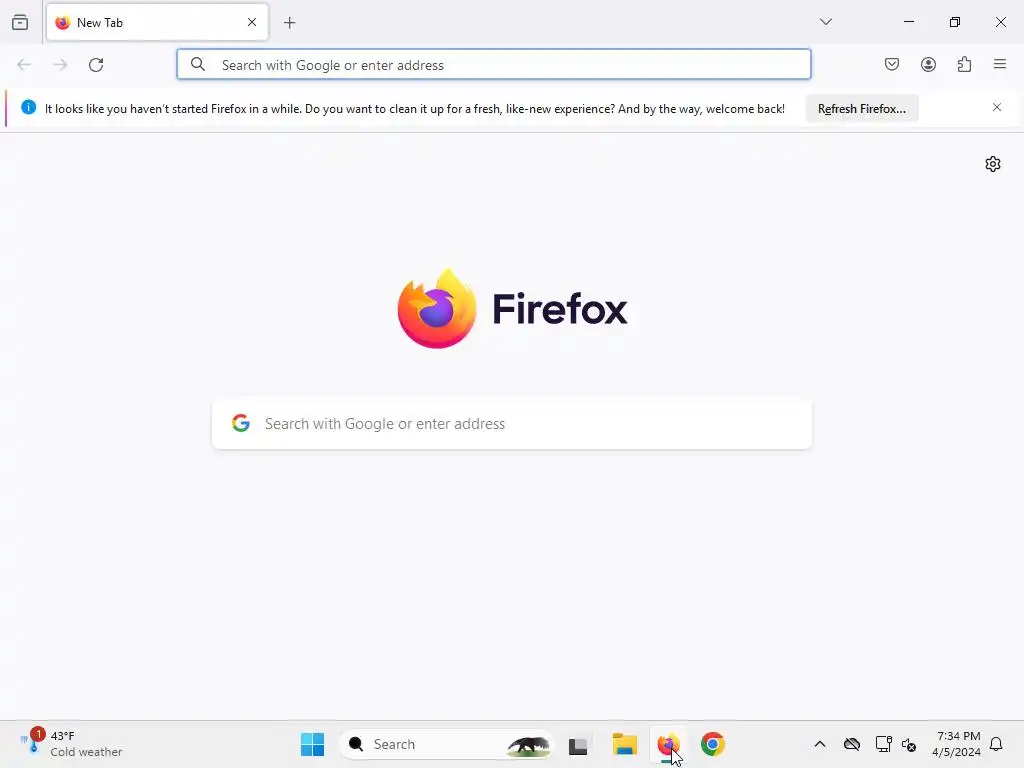Reload the current page
Viewport: 1024px width, 768px height.
(x=96, y=65)
